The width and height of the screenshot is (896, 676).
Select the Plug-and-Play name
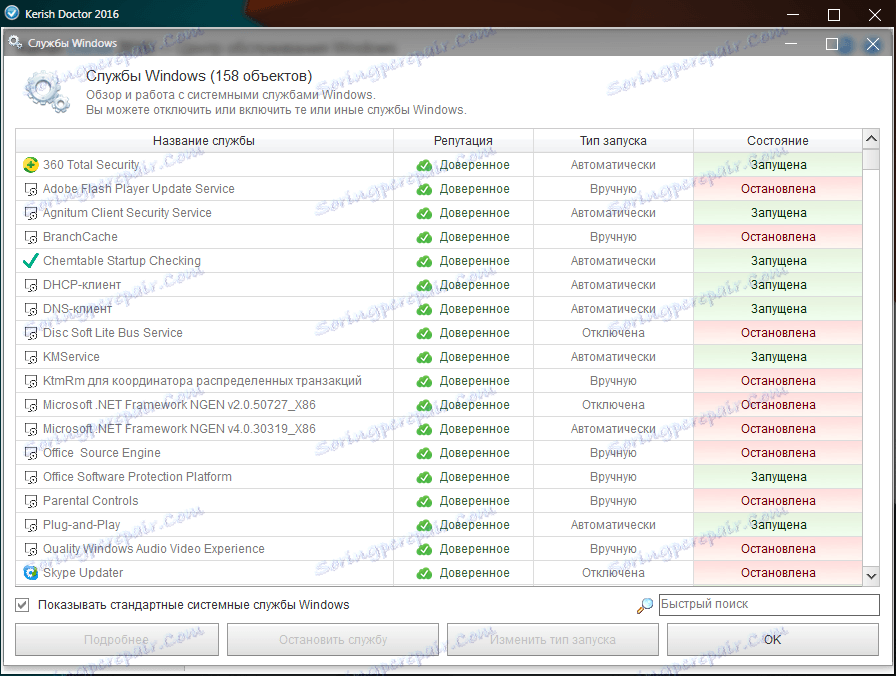(x=82, y=525)
